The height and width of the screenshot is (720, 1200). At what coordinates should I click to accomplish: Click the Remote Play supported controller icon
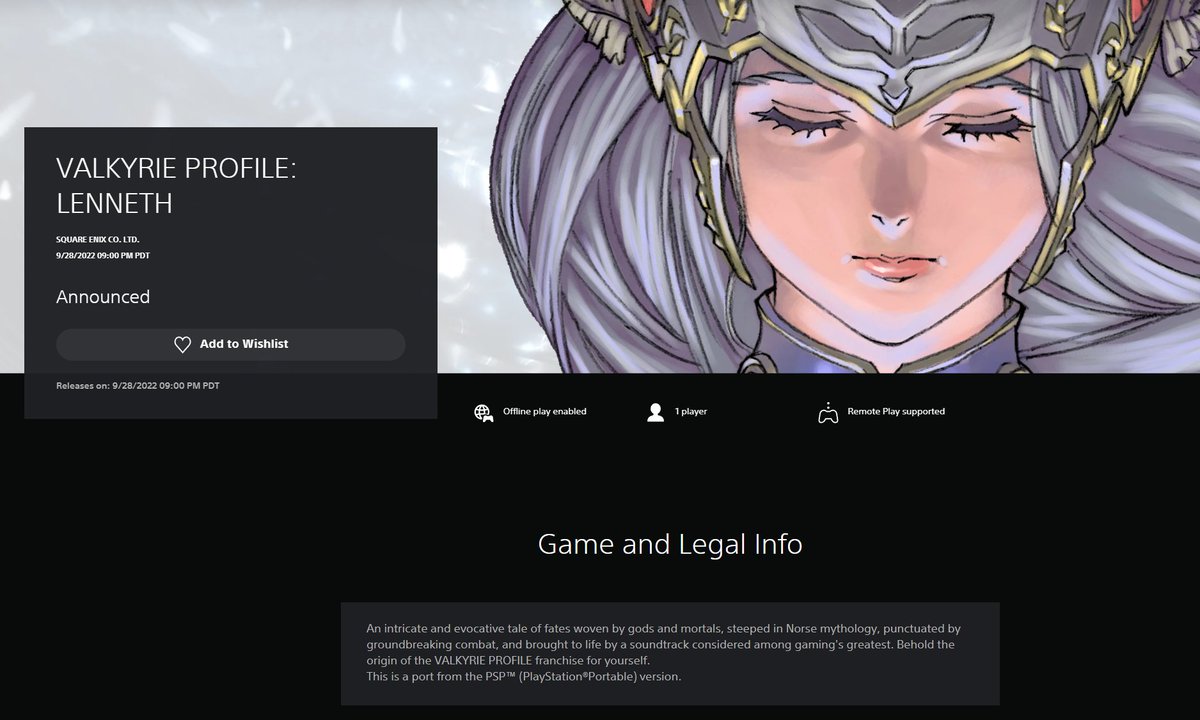(x=827, y=412)
